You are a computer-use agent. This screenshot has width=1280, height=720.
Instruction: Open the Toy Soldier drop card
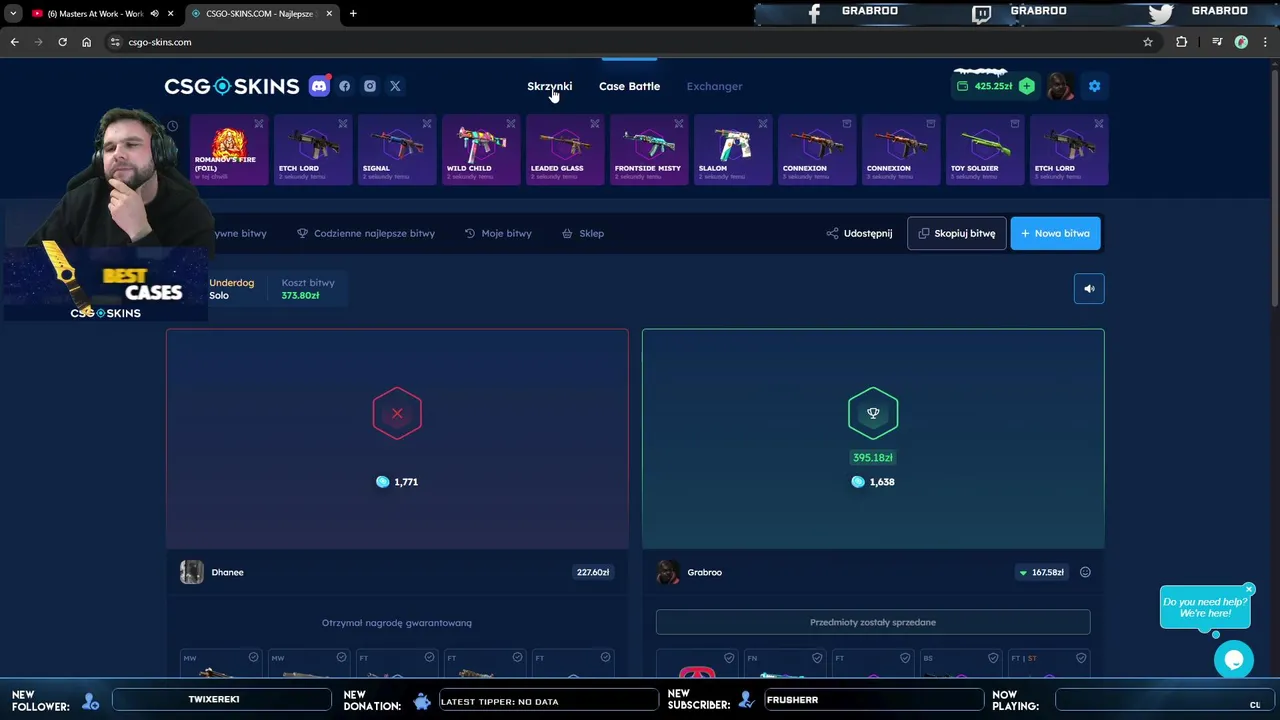point(985,150)
